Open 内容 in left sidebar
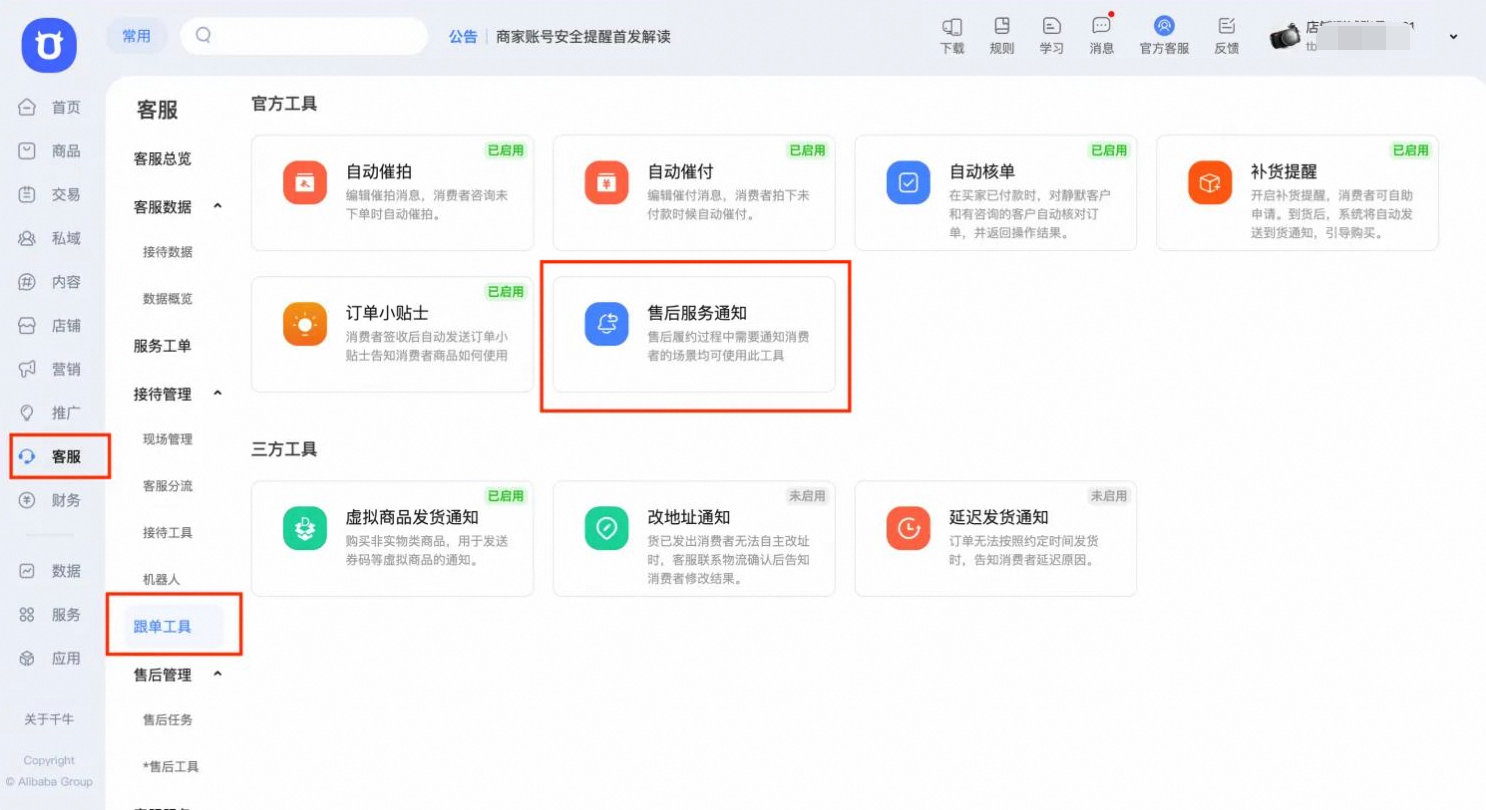1486x810 pixels. coord(50,282)
